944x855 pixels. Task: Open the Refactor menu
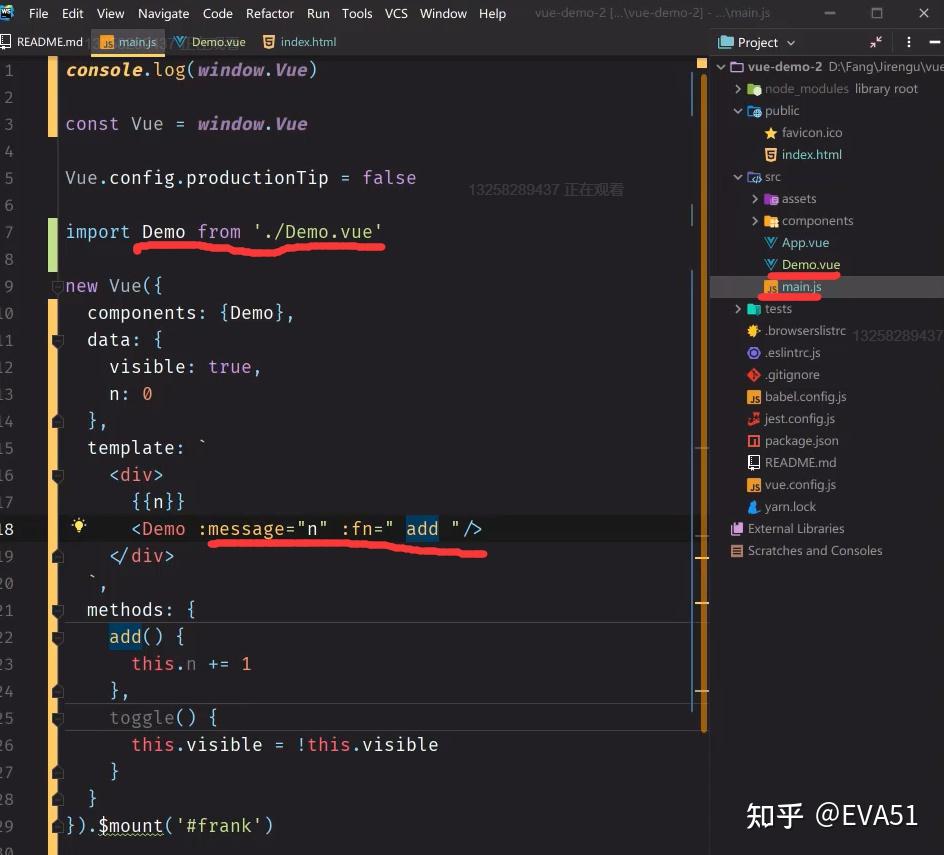pos(270,13)
